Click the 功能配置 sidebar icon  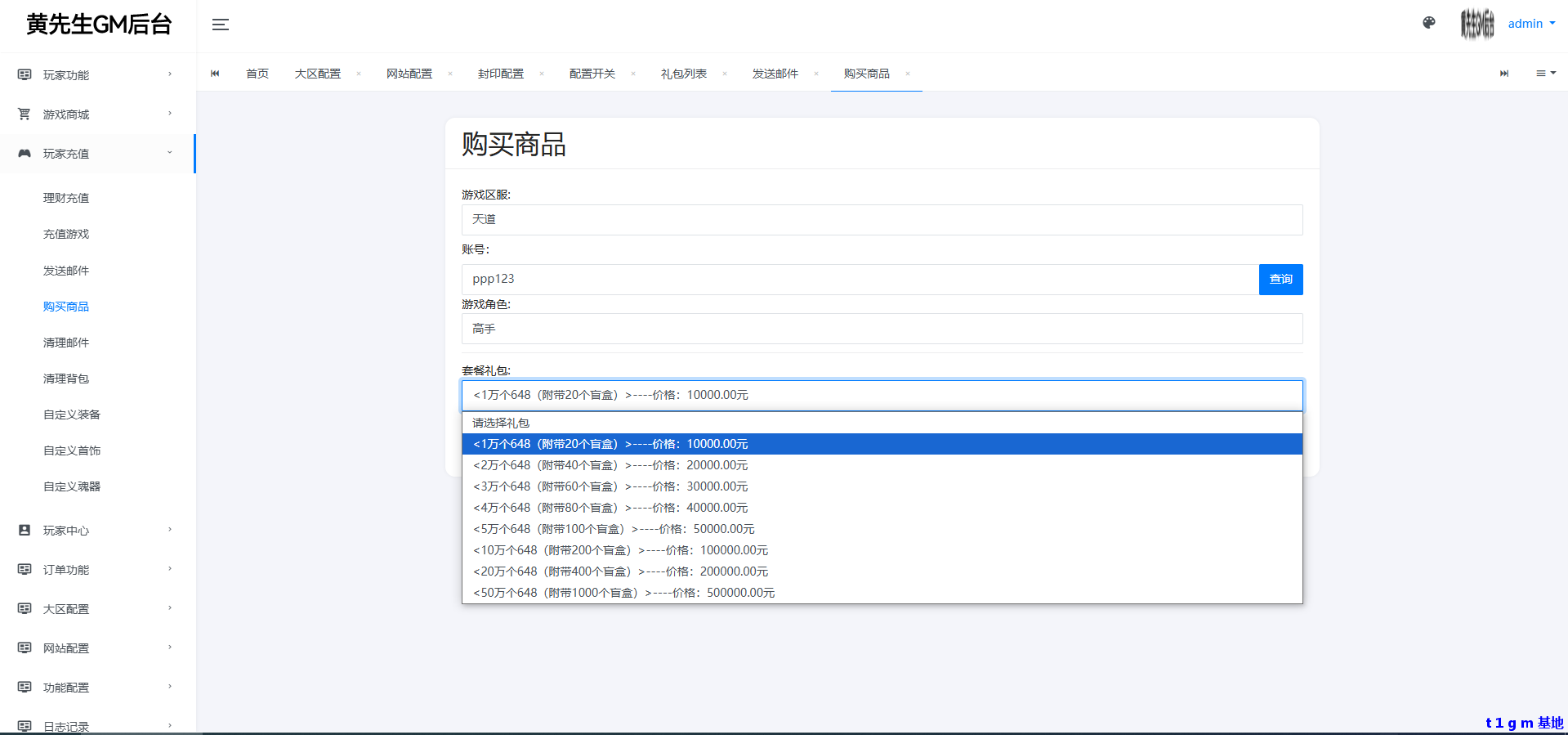[25, 687]
